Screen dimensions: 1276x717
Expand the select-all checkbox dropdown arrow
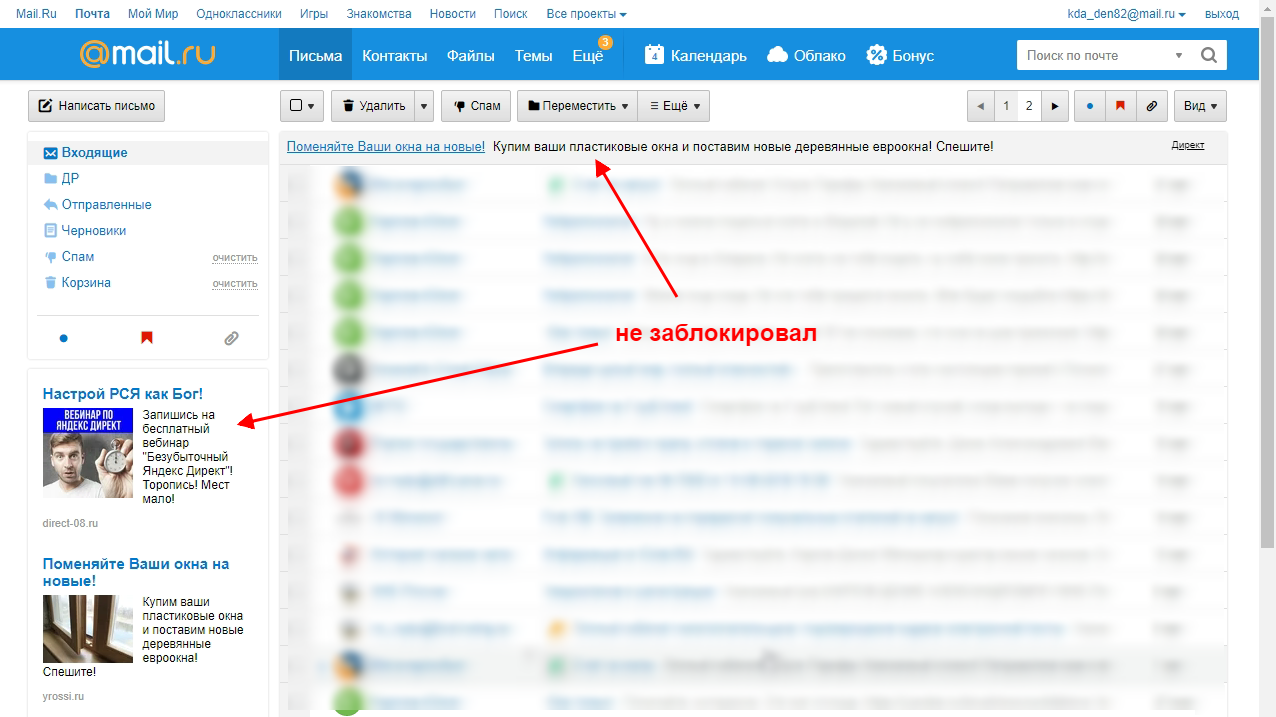tap(311, 106)
